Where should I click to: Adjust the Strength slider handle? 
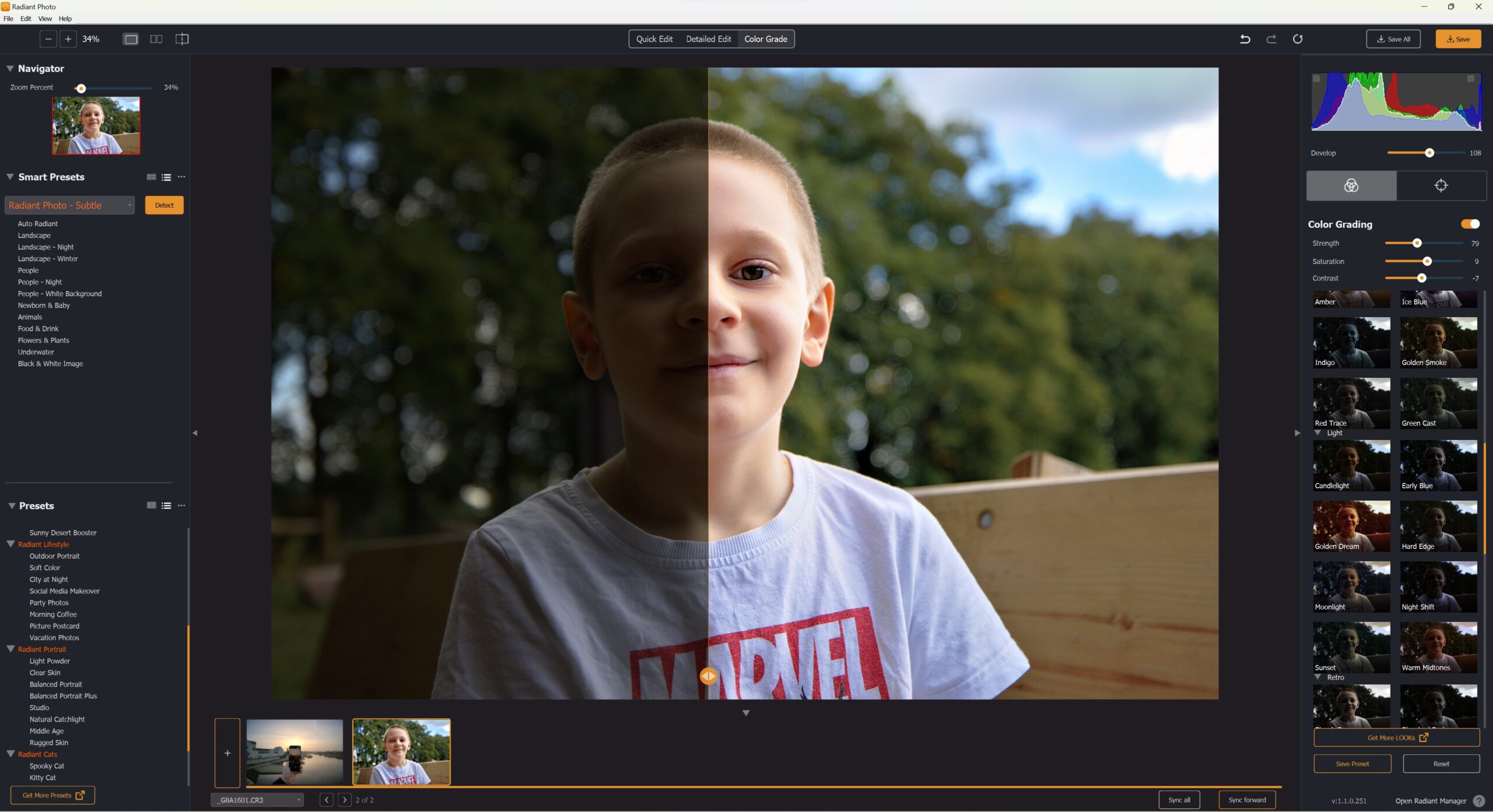pyautogui.click(x=1417, y=243)
